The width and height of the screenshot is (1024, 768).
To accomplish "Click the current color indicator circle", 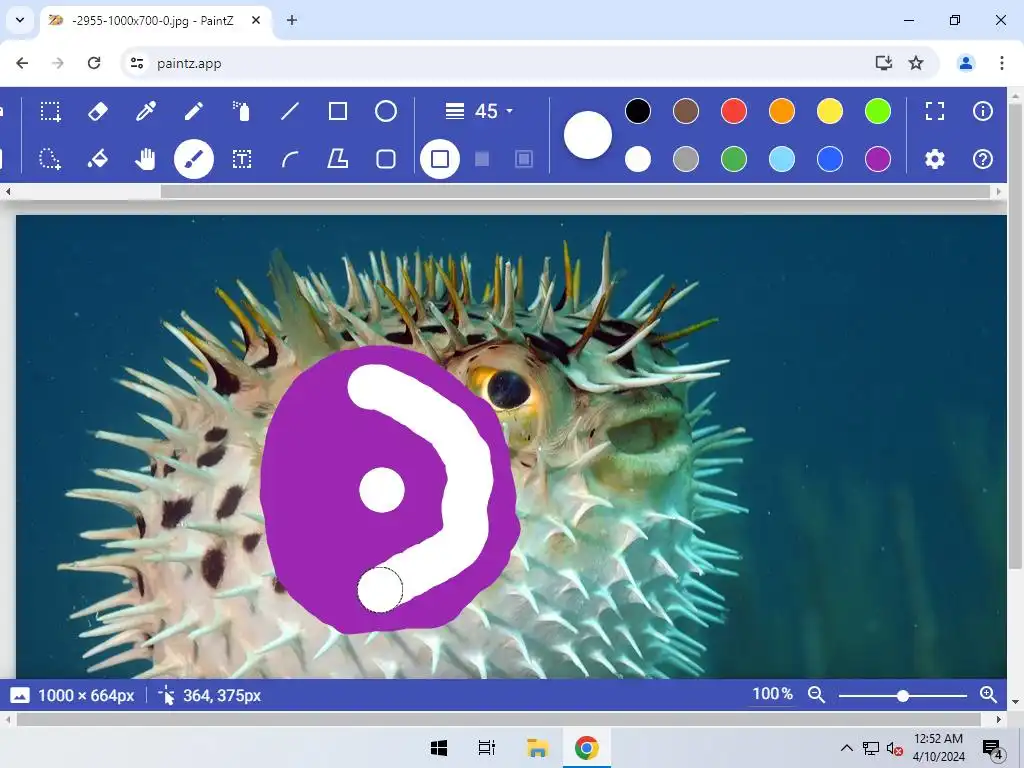I will [588, 135].
